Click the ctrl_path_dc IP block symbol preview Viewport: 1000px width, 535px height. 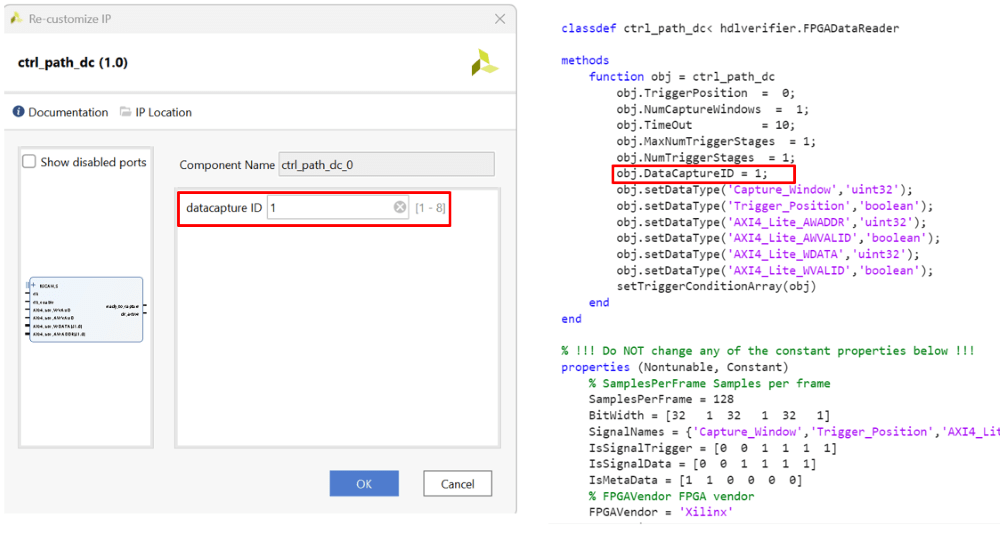pos(86,310)
